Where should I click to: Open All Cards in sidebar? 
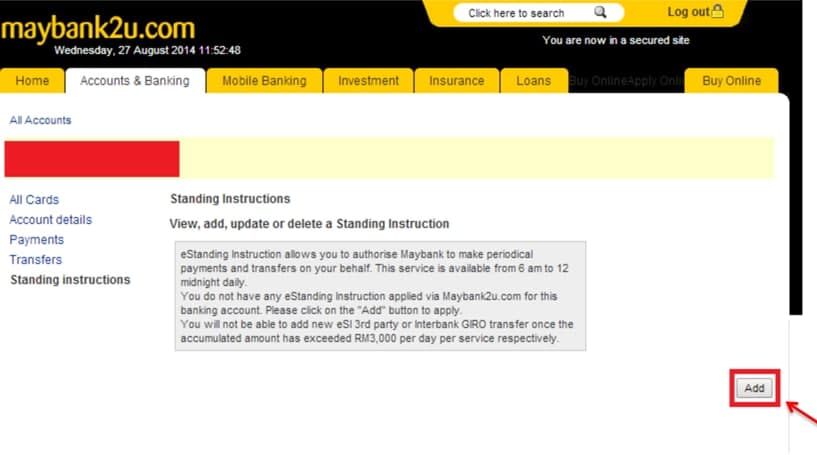34,200
